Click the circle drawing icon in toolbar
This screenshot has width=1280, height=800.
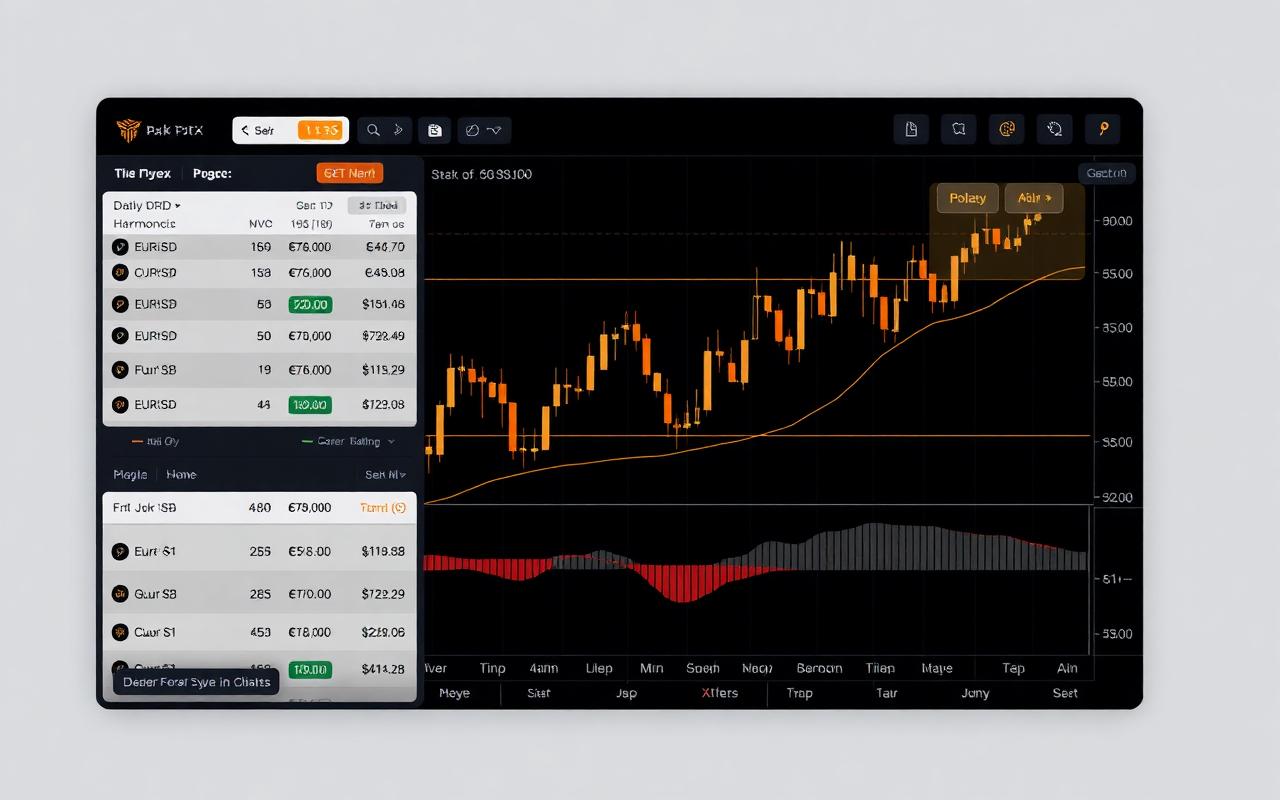(473, 130)
